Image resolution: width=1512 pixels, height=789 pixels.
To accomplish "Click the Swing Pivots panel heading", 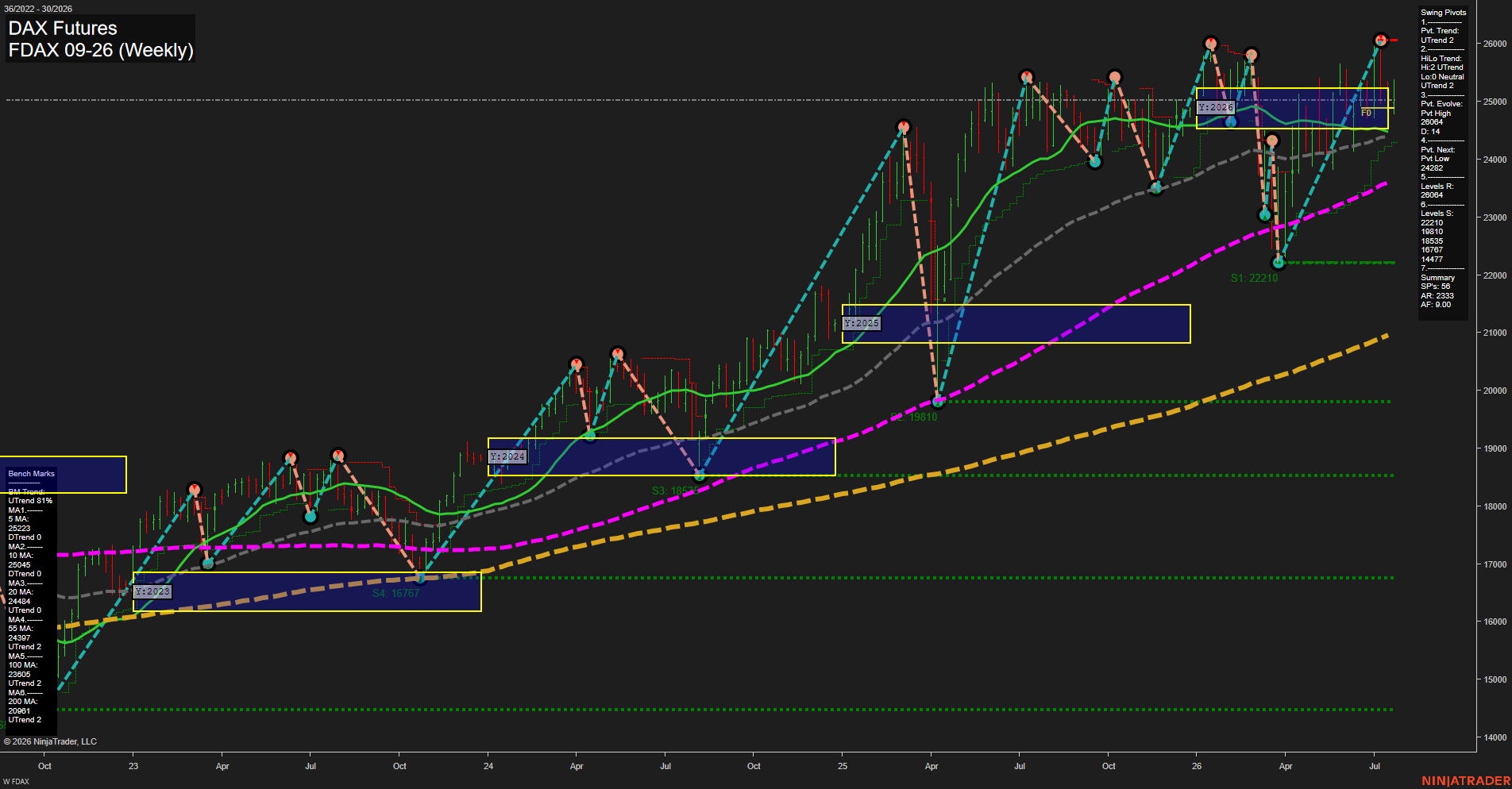I will 1443,13.
